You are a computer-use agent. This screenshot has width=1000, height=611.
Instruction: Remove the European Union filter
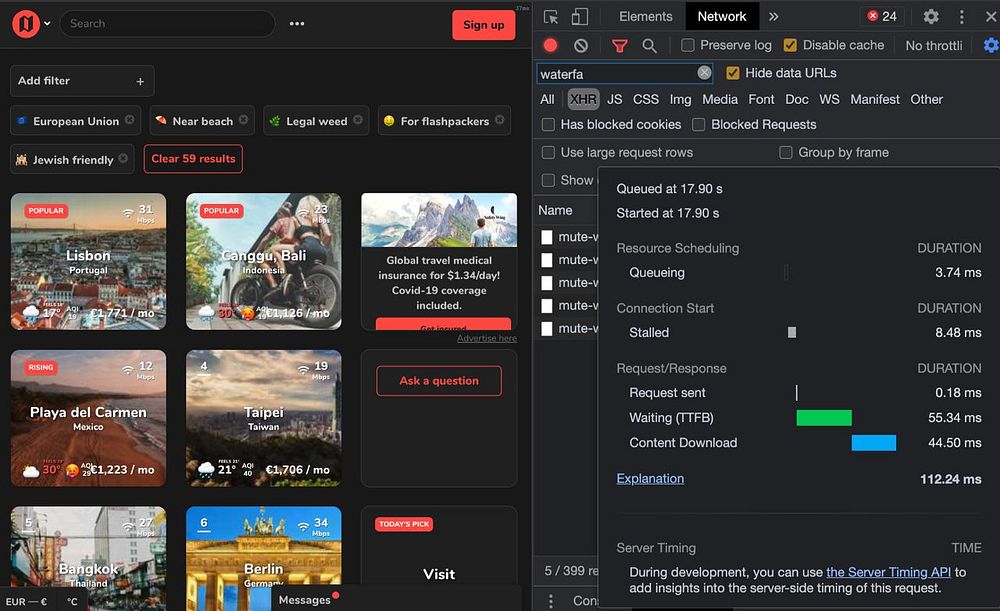129,119
